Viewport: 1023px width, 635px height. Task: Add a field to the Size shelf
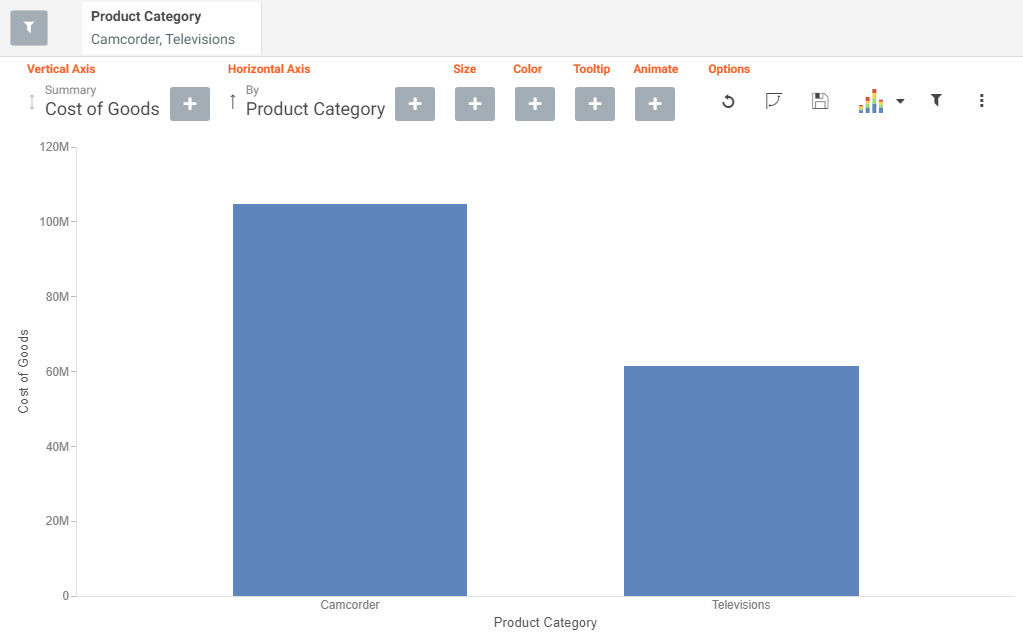click(474, 103)
